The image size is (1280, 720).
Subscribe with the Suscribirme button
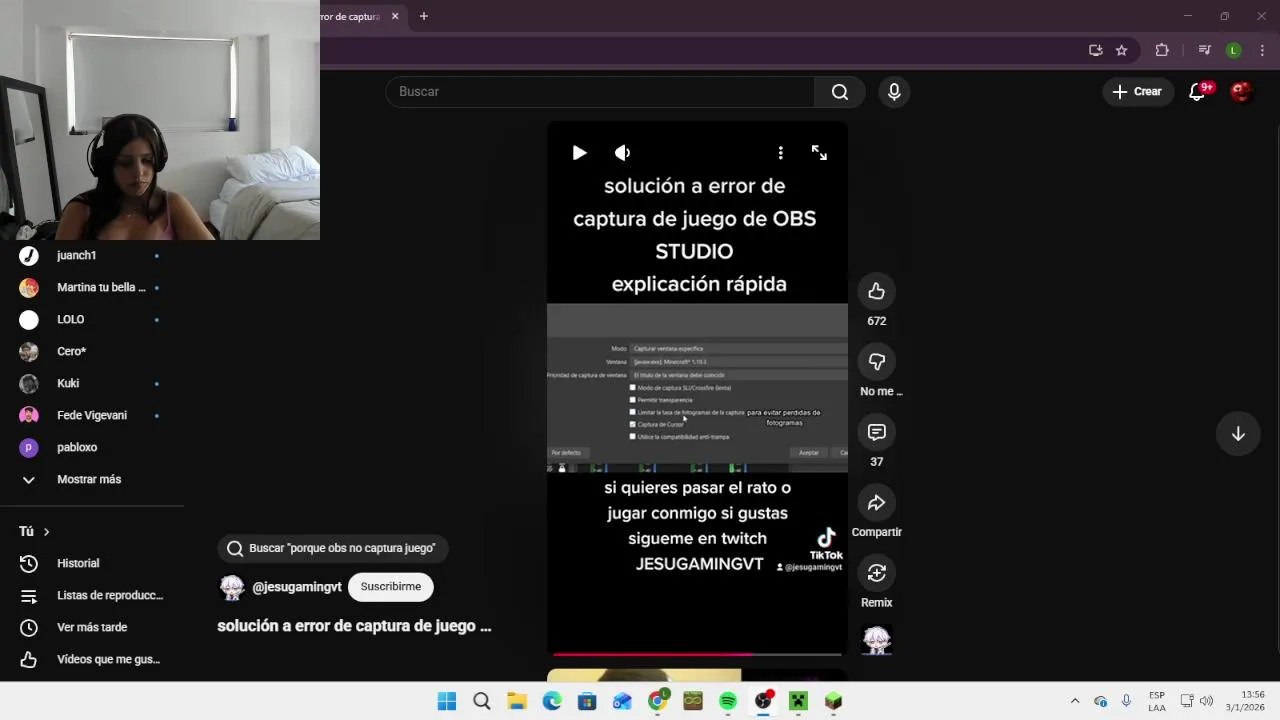click(391, 587)
